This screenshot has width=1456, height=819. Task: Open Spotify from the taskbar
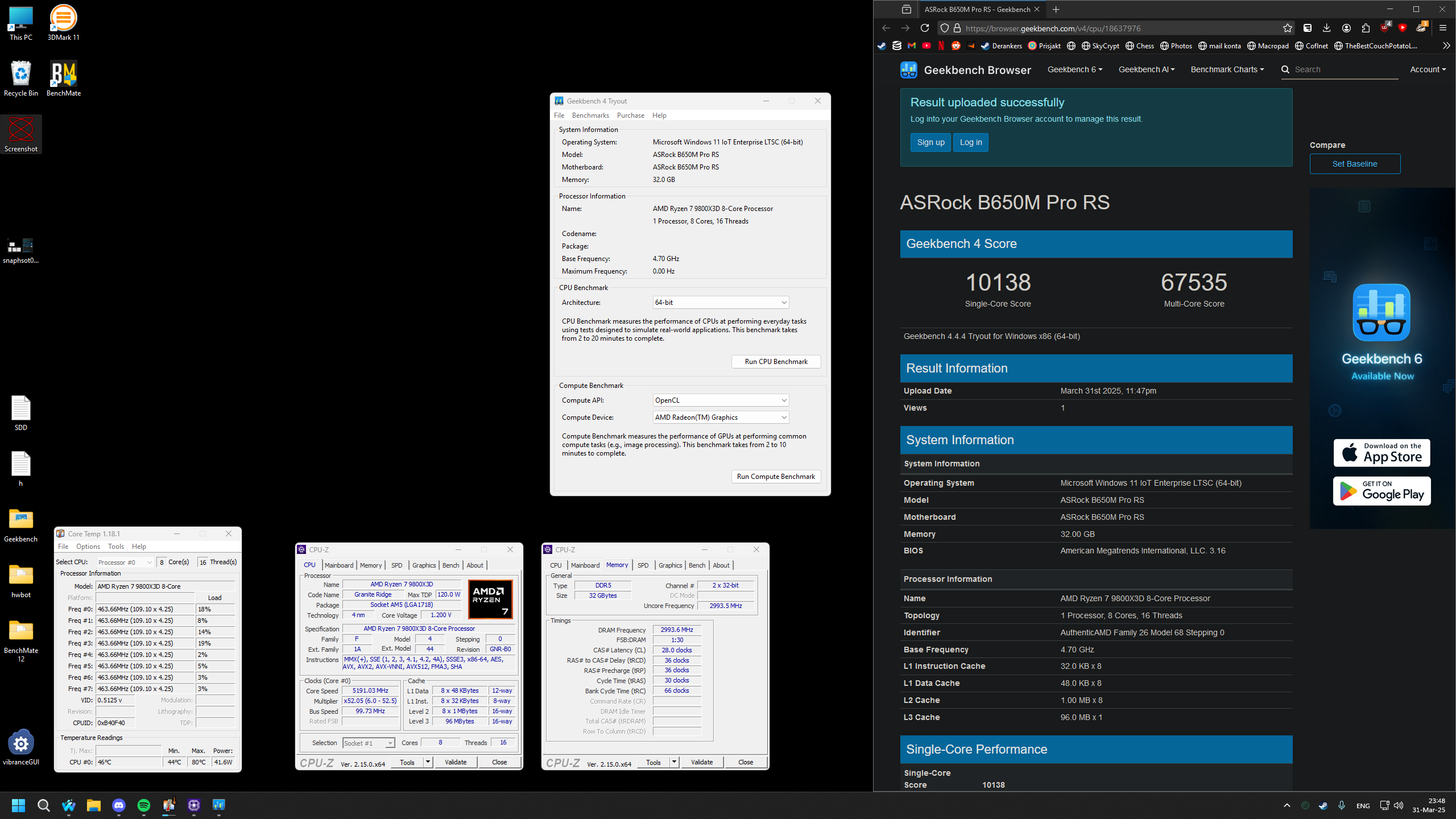pyautogui.click(x=143, y=805)
